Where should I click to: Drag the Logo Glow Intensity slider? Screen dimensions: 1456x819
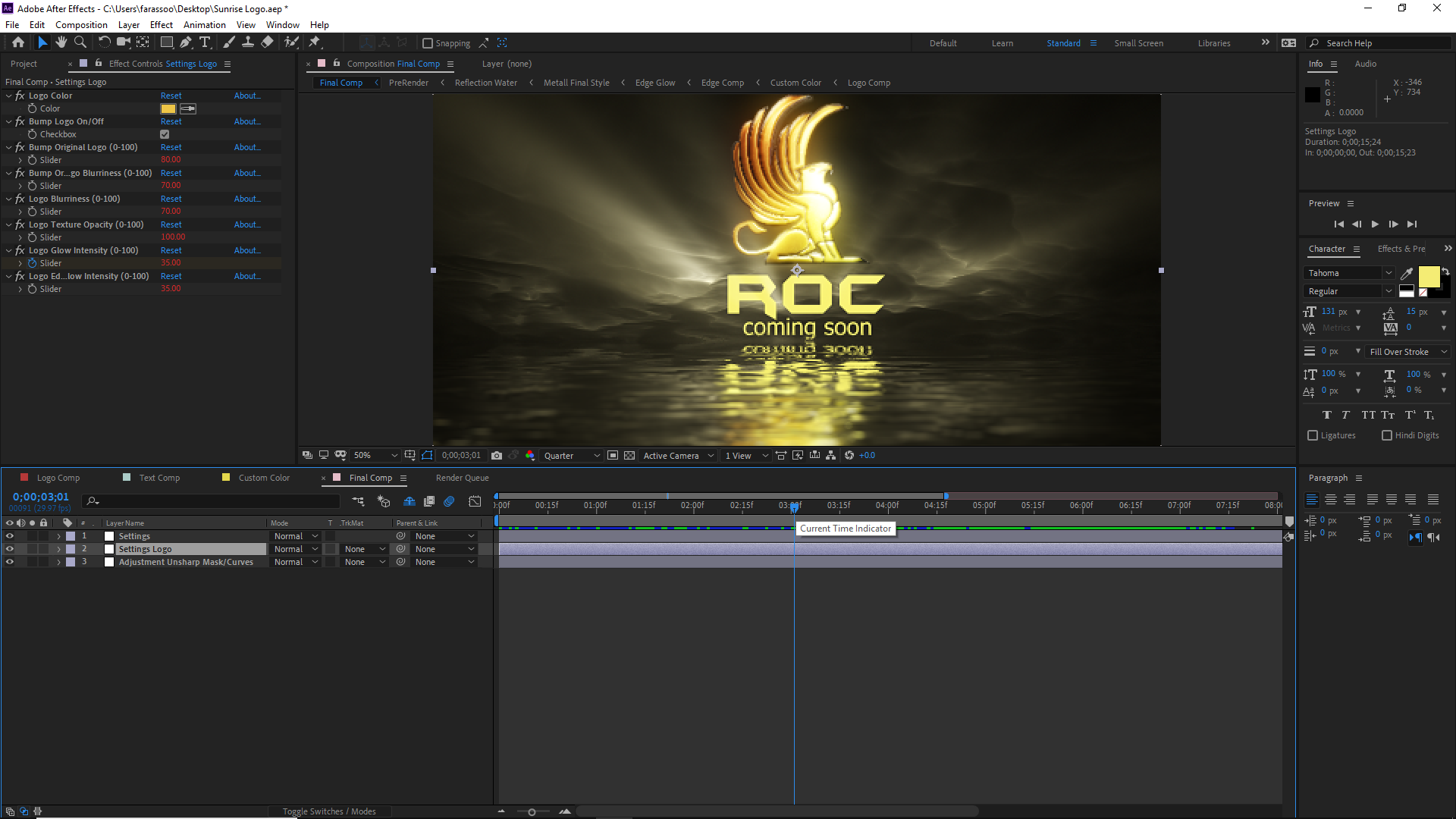(x=168, y=263)
